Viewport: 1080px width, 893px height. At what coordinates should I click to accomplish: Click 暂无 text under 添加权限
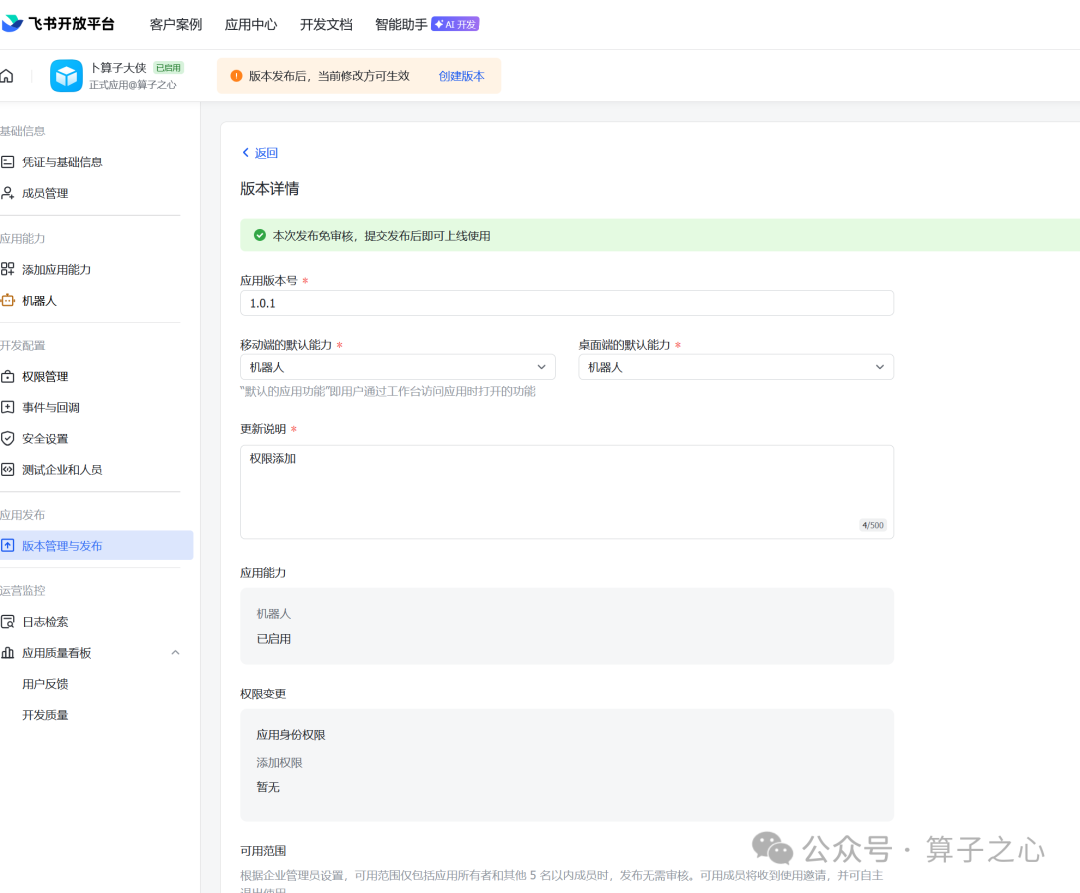coord(268,787)
